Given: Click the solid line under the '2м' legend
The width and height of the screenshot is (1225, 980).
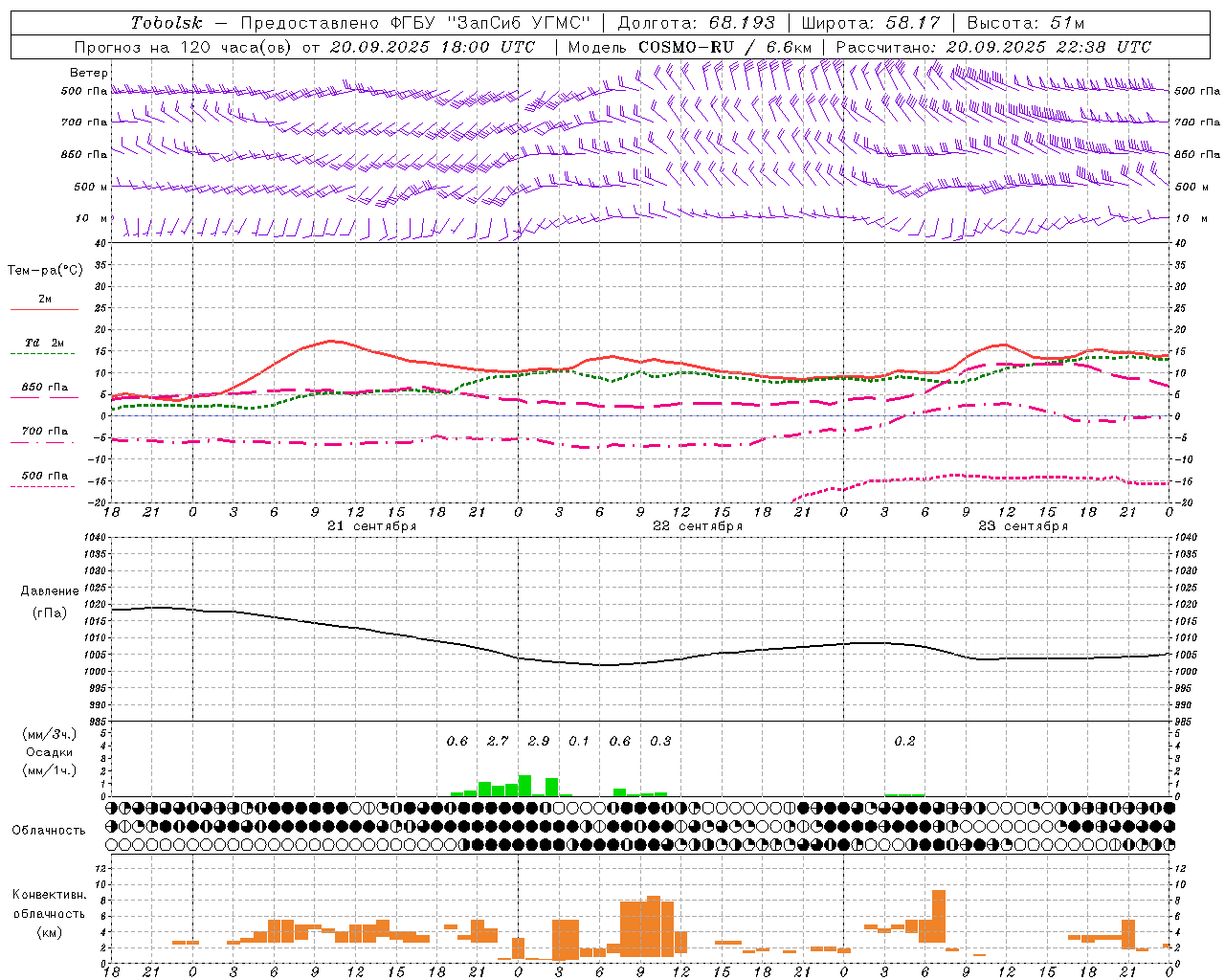Looking at the screenshot, I should (44, 310).
